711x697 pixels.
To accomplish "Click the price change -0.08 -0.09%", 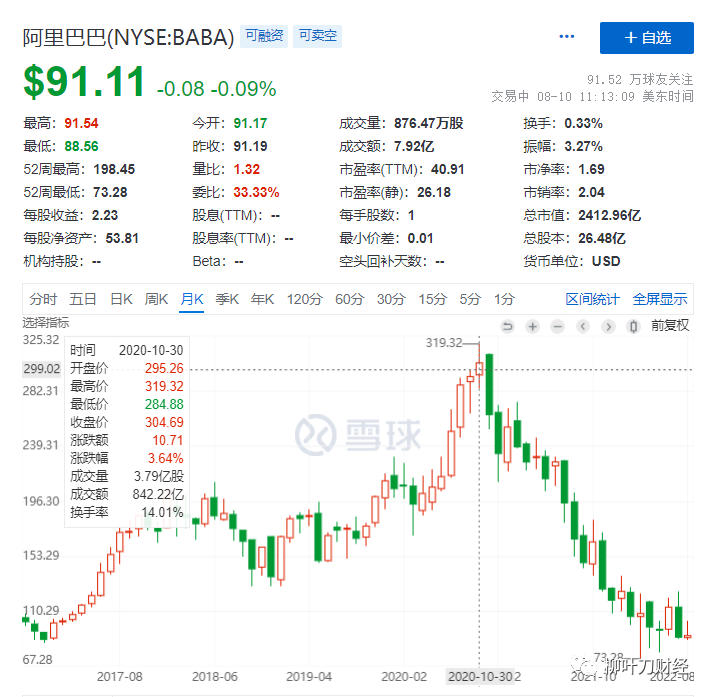I will coord(216,89).
